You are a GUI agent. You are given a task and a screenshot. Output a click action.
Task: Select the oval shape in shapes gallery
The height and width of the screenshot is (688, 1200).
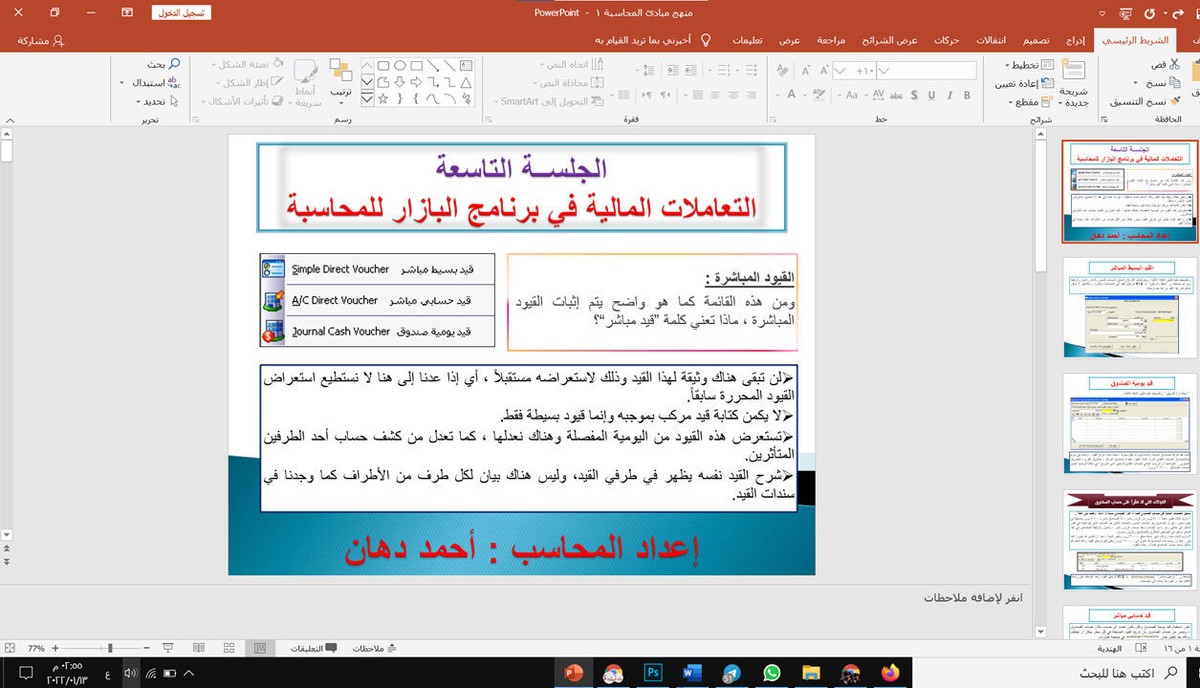tap(400, 65)
